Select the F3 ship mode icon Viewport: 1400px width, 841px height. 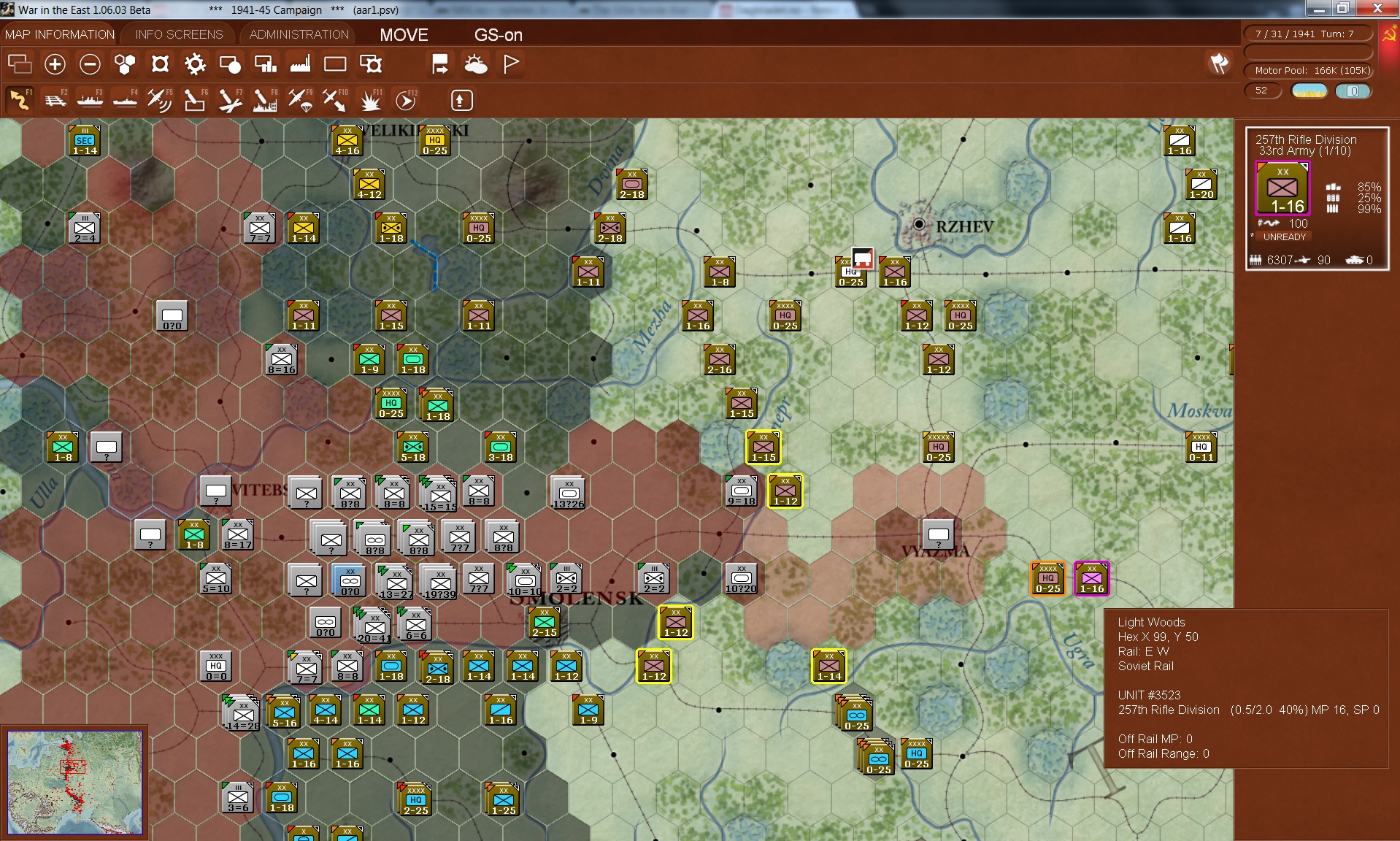point(91,100)
